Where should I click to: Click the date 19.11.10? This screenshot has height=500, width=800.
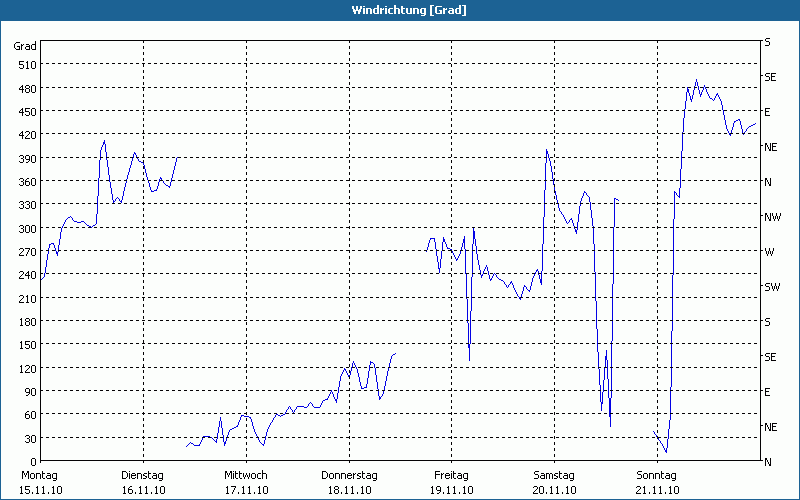click(452, 491)
